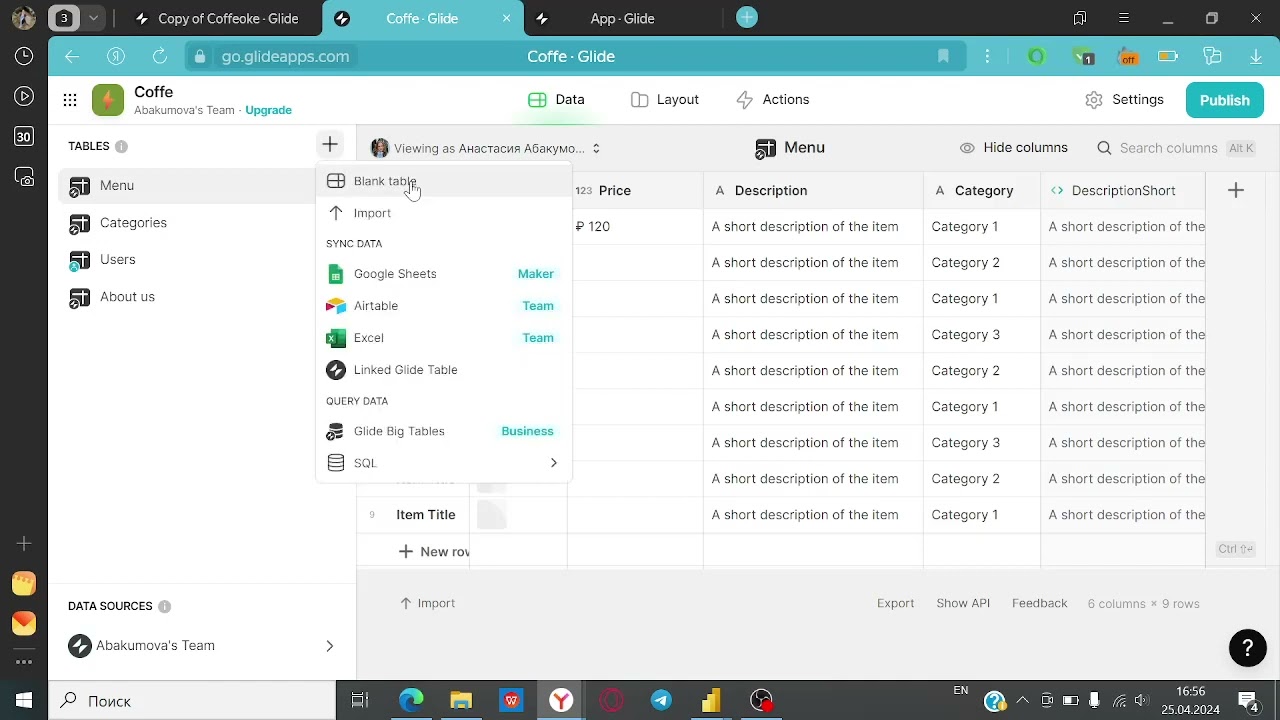
Task: Expand the SQL submenu arrow
Action: (x=553, y=463)
